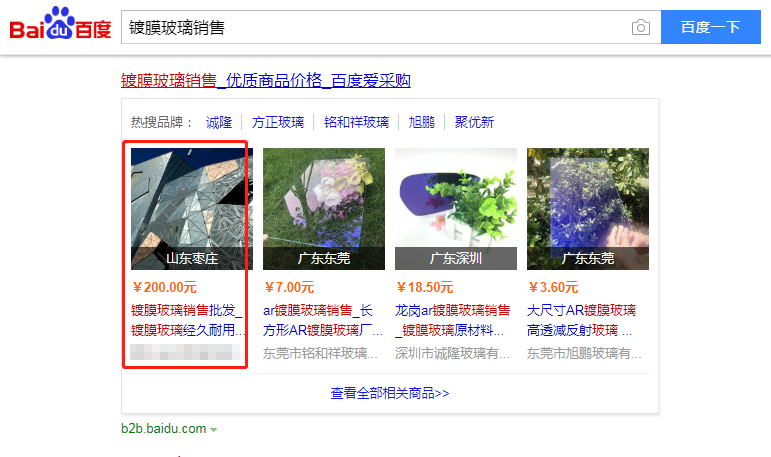Open the ar镀膜玻璃销售_长方形 product title
Screen dimensions: 771x457
click(x=322, y=320)
